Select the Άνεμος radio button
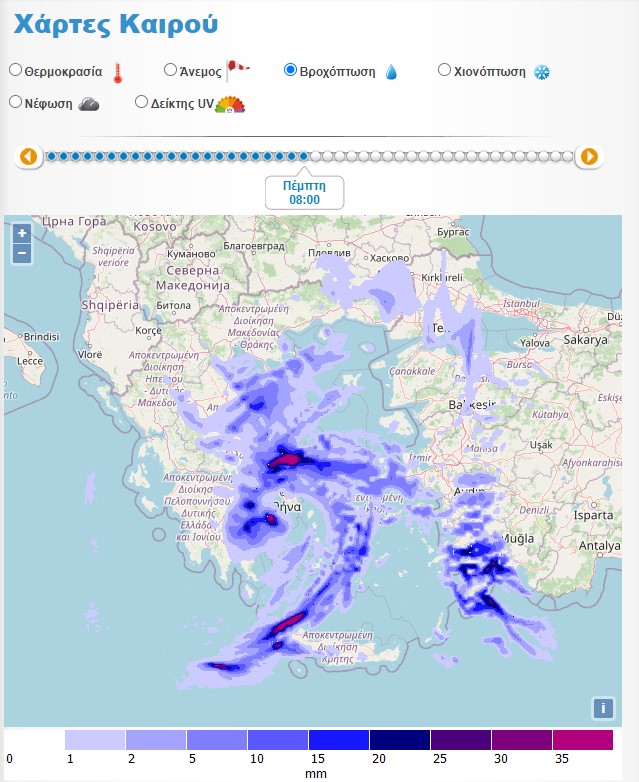The height and width of the screenshot is (782, 639). coord(170,70)
